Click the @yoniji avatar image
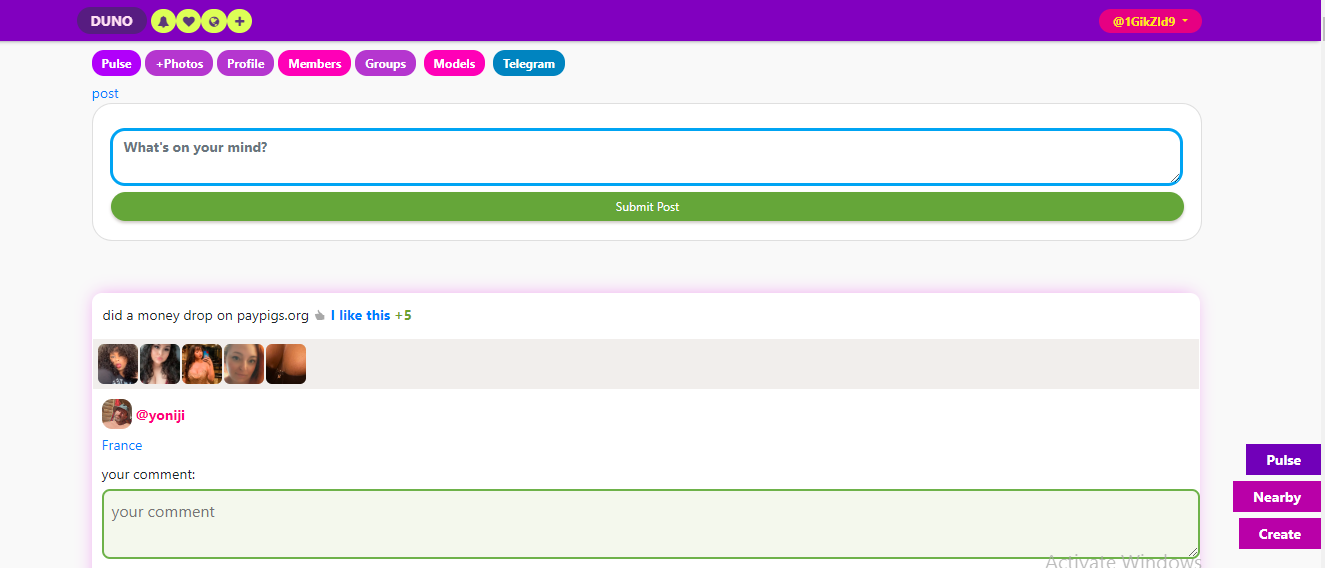Screen dimensions: 1325x568 (117, 414)
